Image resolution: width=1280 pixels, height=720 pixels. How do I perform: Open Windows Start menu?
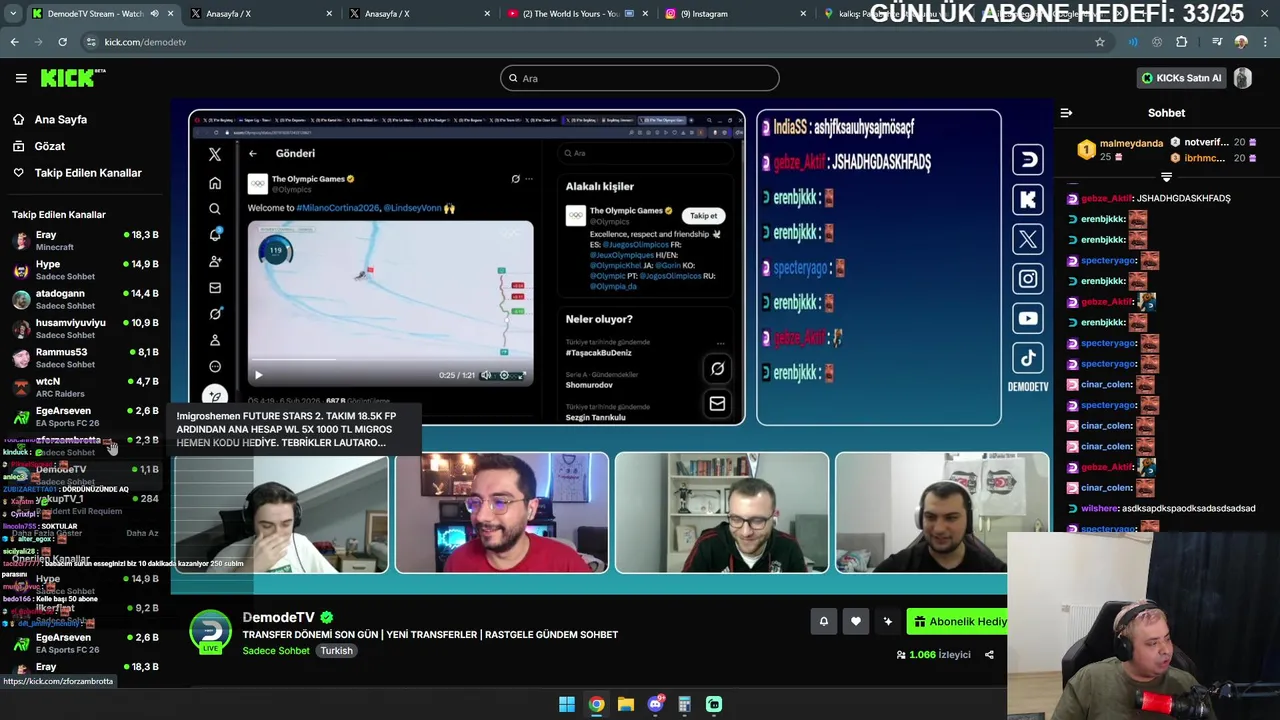[567, 704]
